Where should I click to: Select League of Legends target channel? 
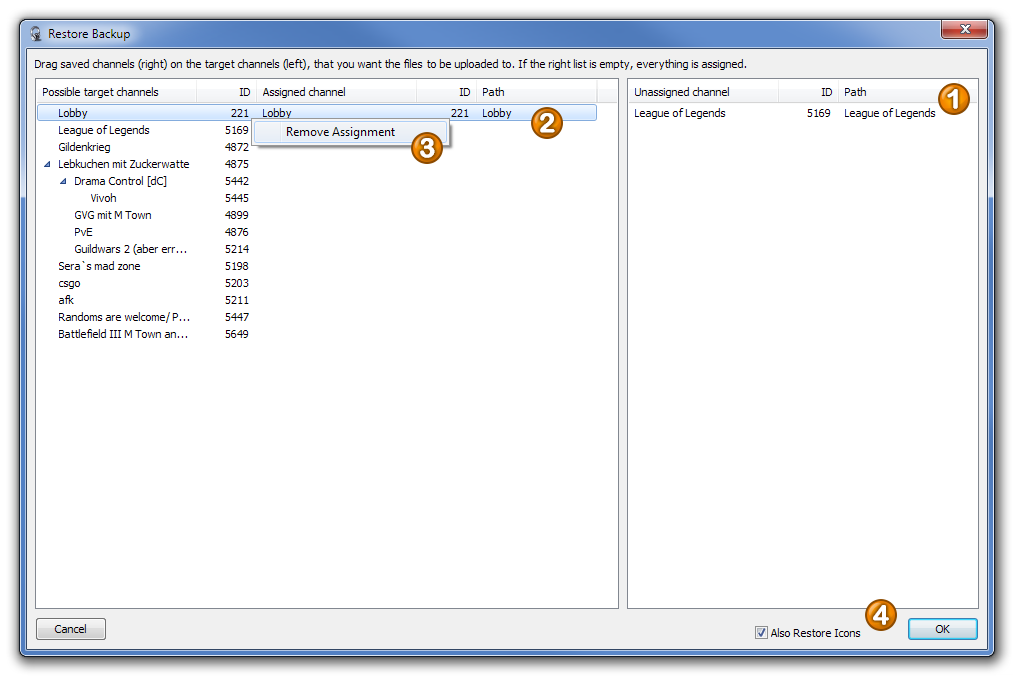[x=103, y=130]
